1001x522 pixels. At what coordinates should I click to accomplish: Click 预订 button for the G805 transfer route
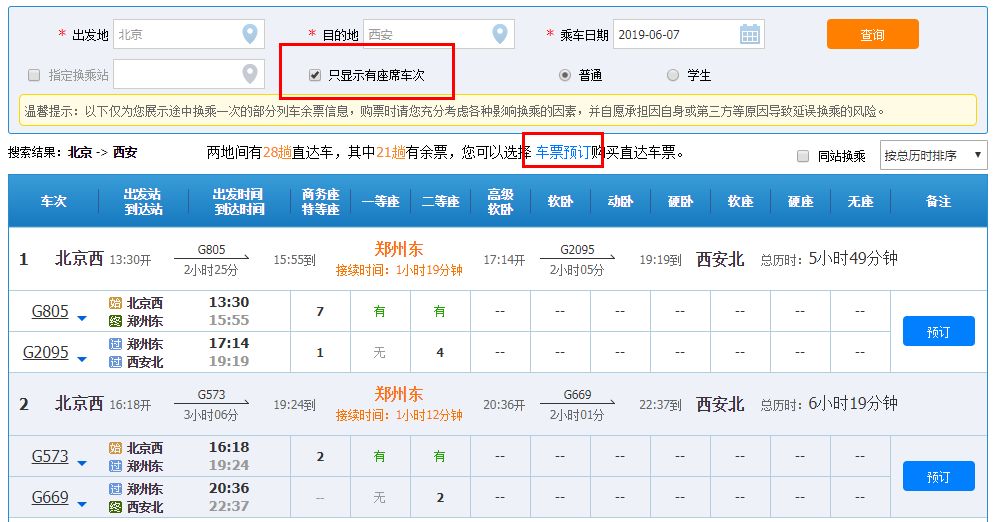[938, 331]
